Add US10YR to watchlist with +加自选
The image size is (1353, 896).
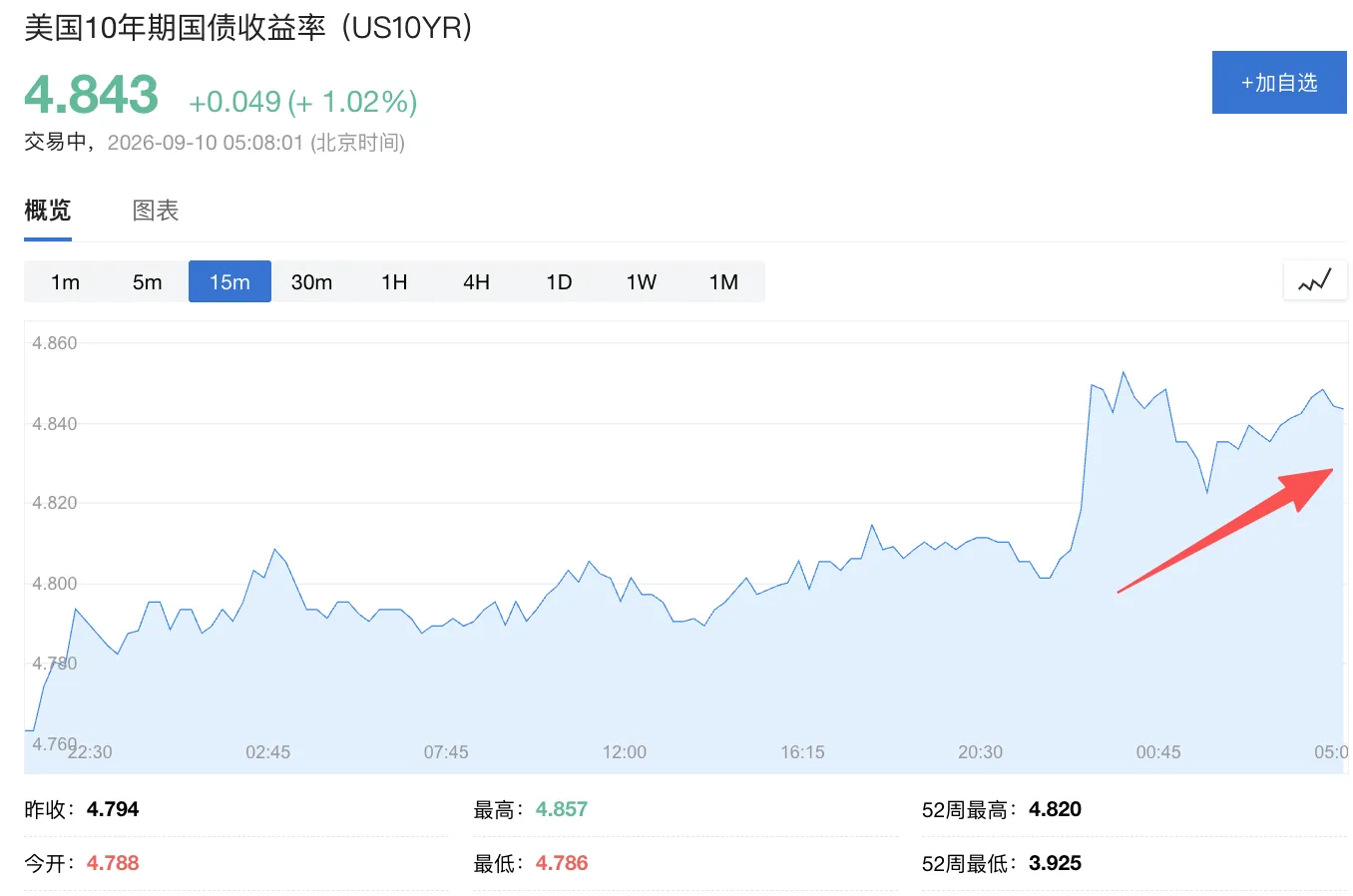[1279, 82]
